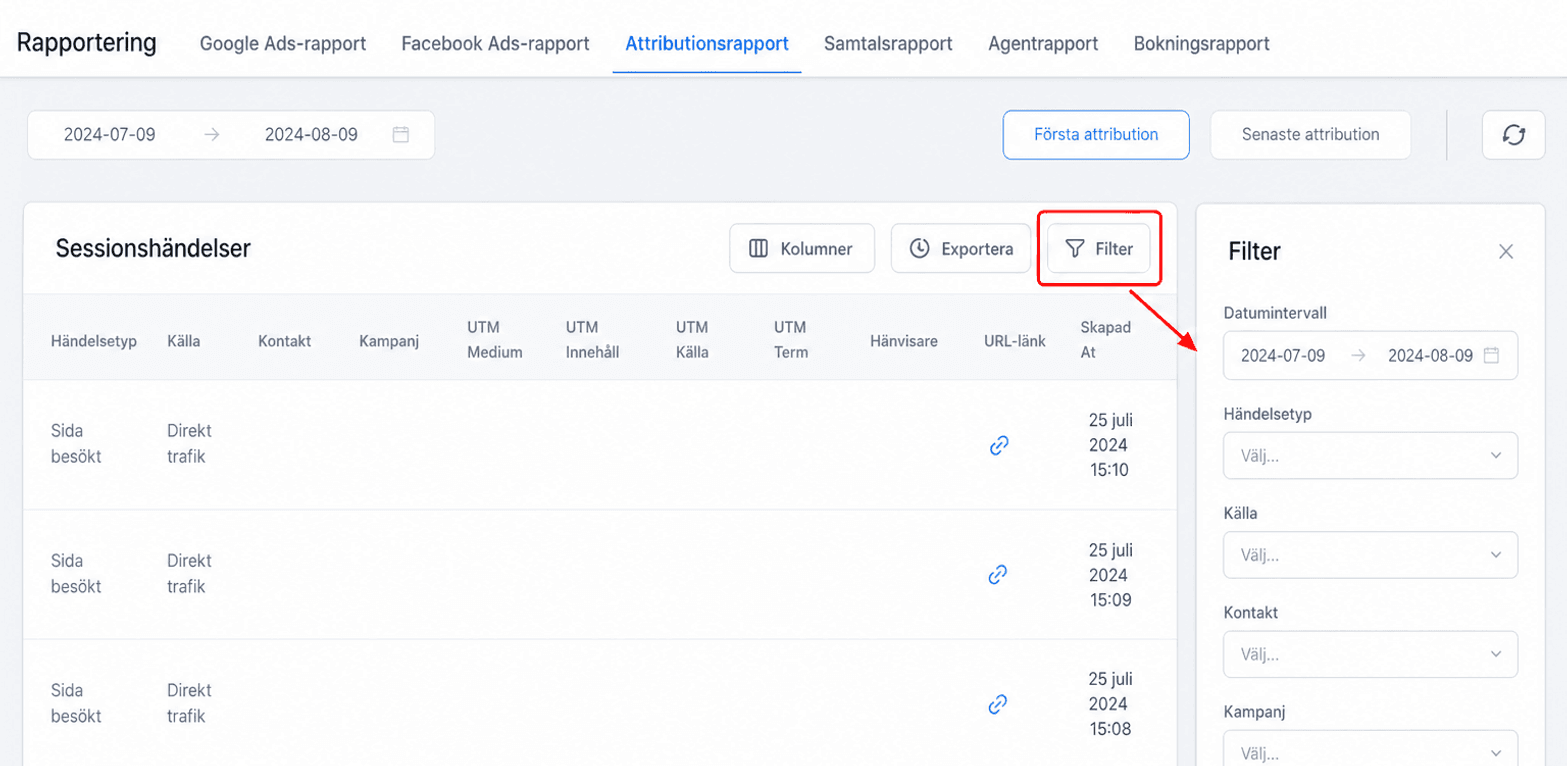Click the refresh icon button

point(1513,135)
